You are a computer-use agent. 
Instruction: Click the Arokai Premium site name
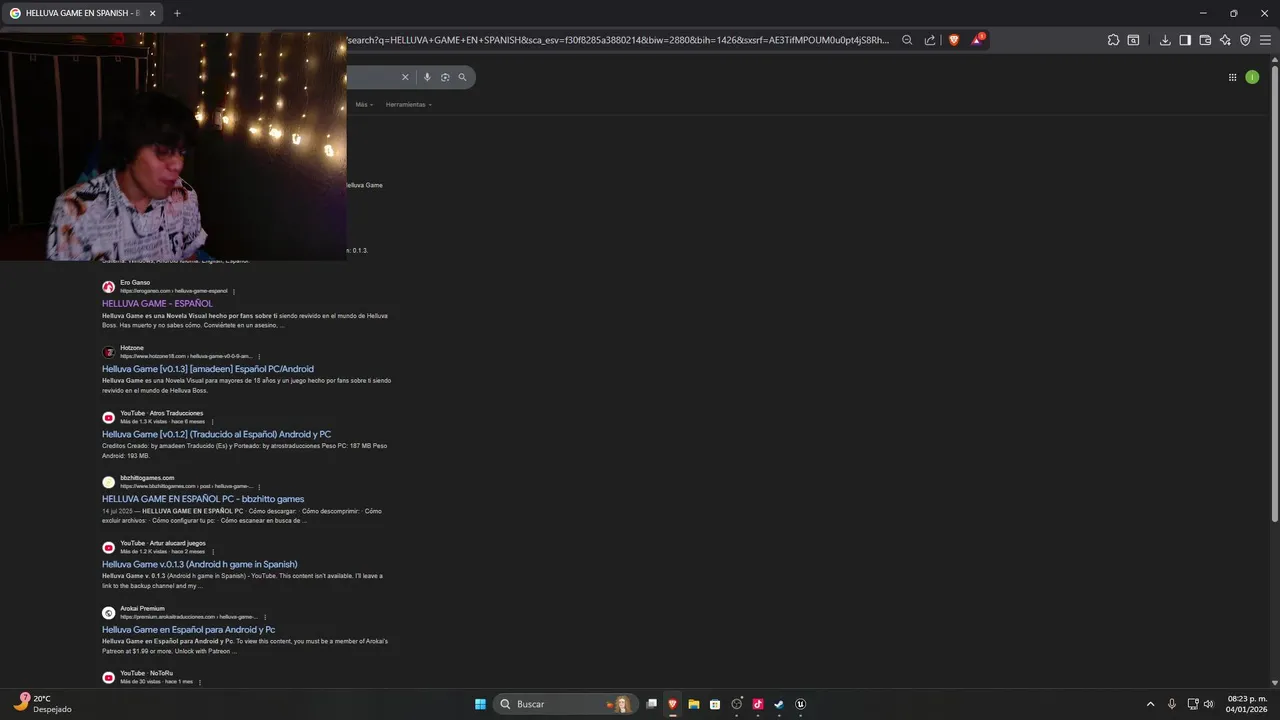coord(142,608)
